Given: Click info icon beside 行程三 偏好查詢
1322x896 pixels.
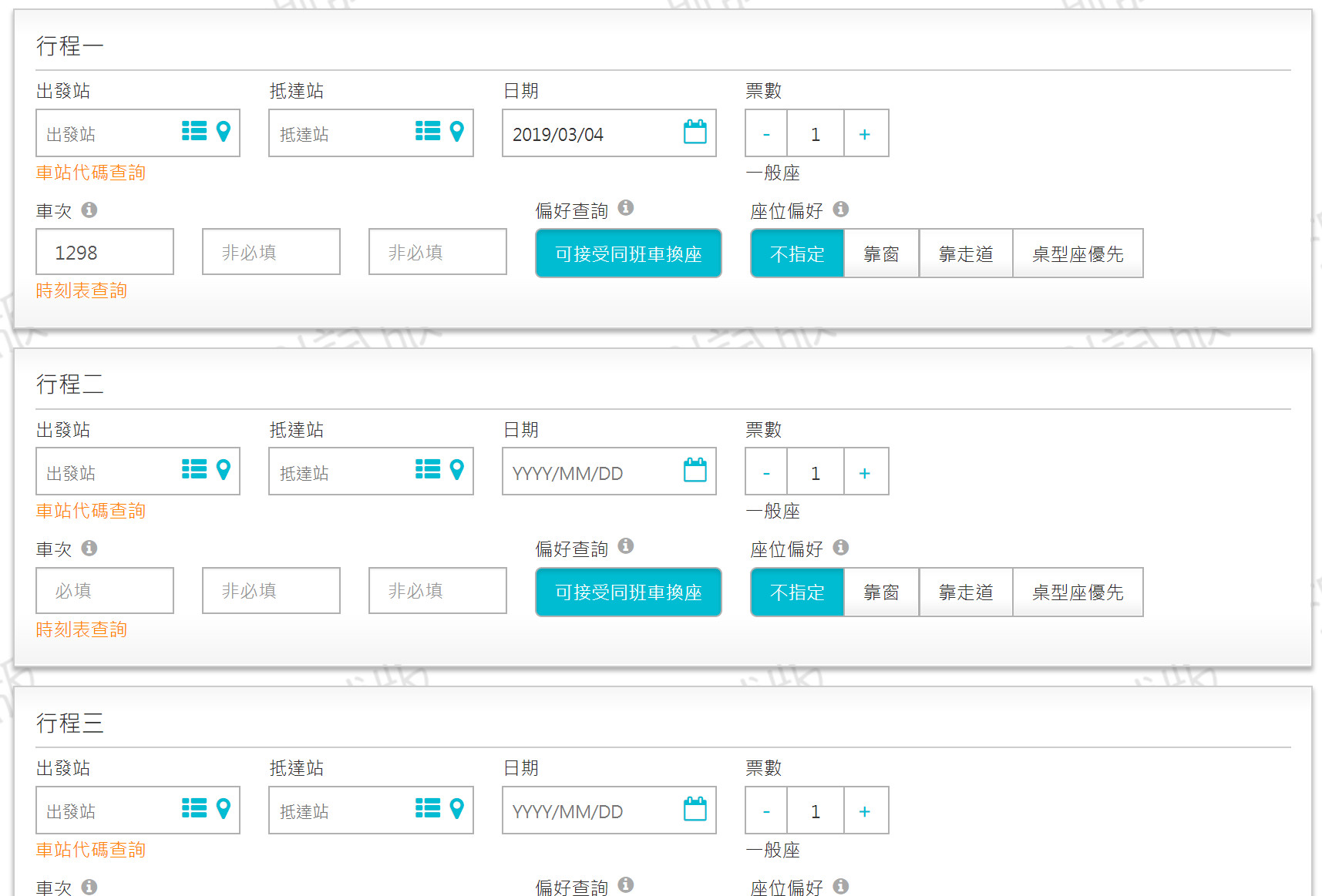Looking at the screenshot, I should click(x=626, y=884).
